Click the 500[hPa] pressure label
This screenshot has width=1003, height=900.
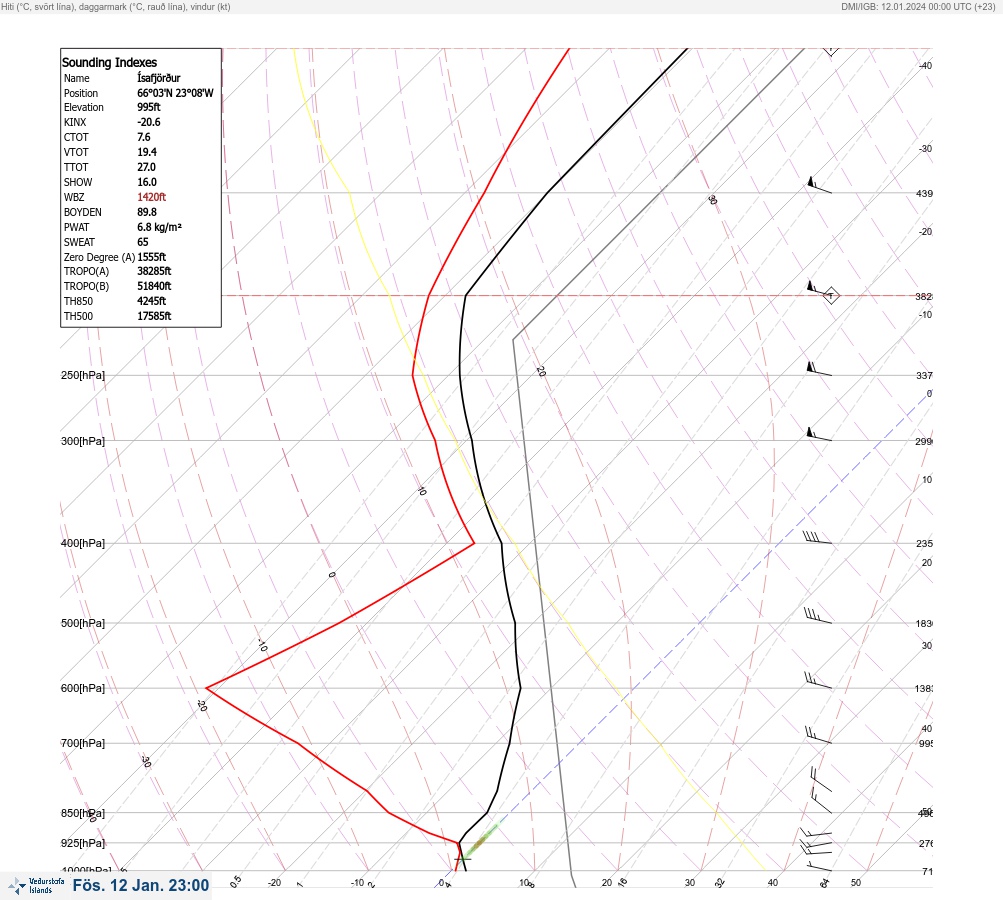click(83, 623)
